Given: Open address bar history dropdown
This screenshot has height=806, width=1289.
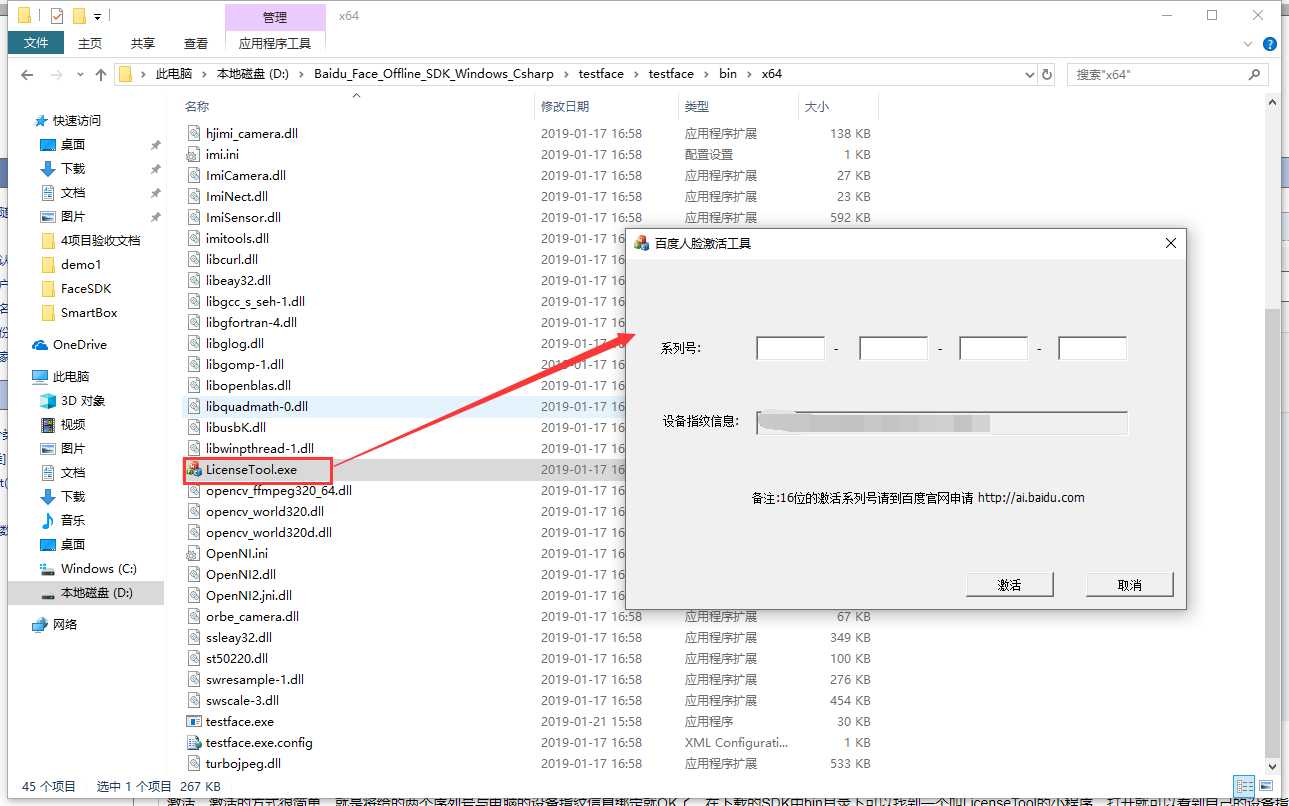Looking at the screenshot, I should (1030, 74).
